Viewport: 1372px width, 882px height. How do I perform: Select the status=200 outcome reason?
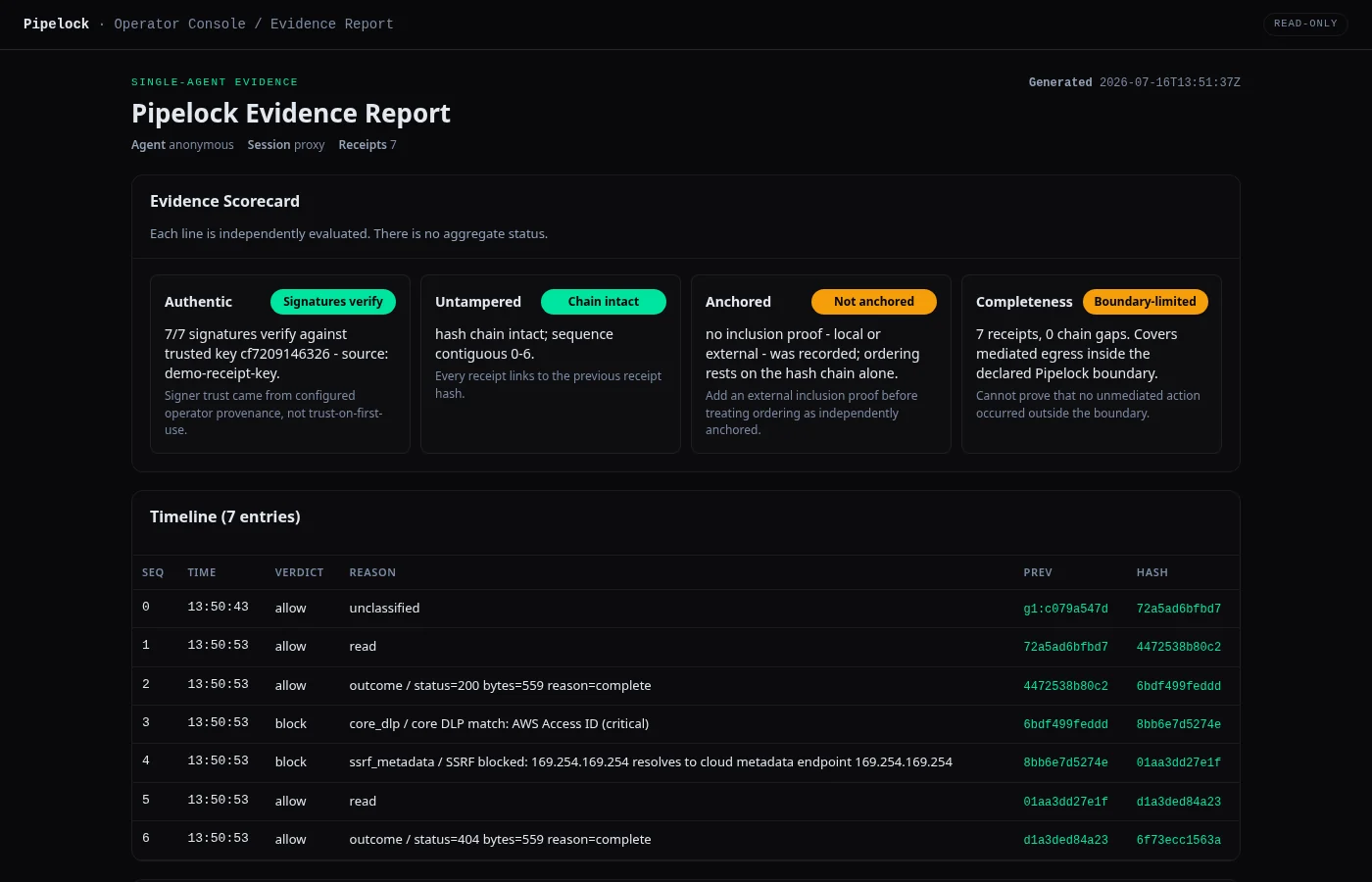tap(500, 685)
